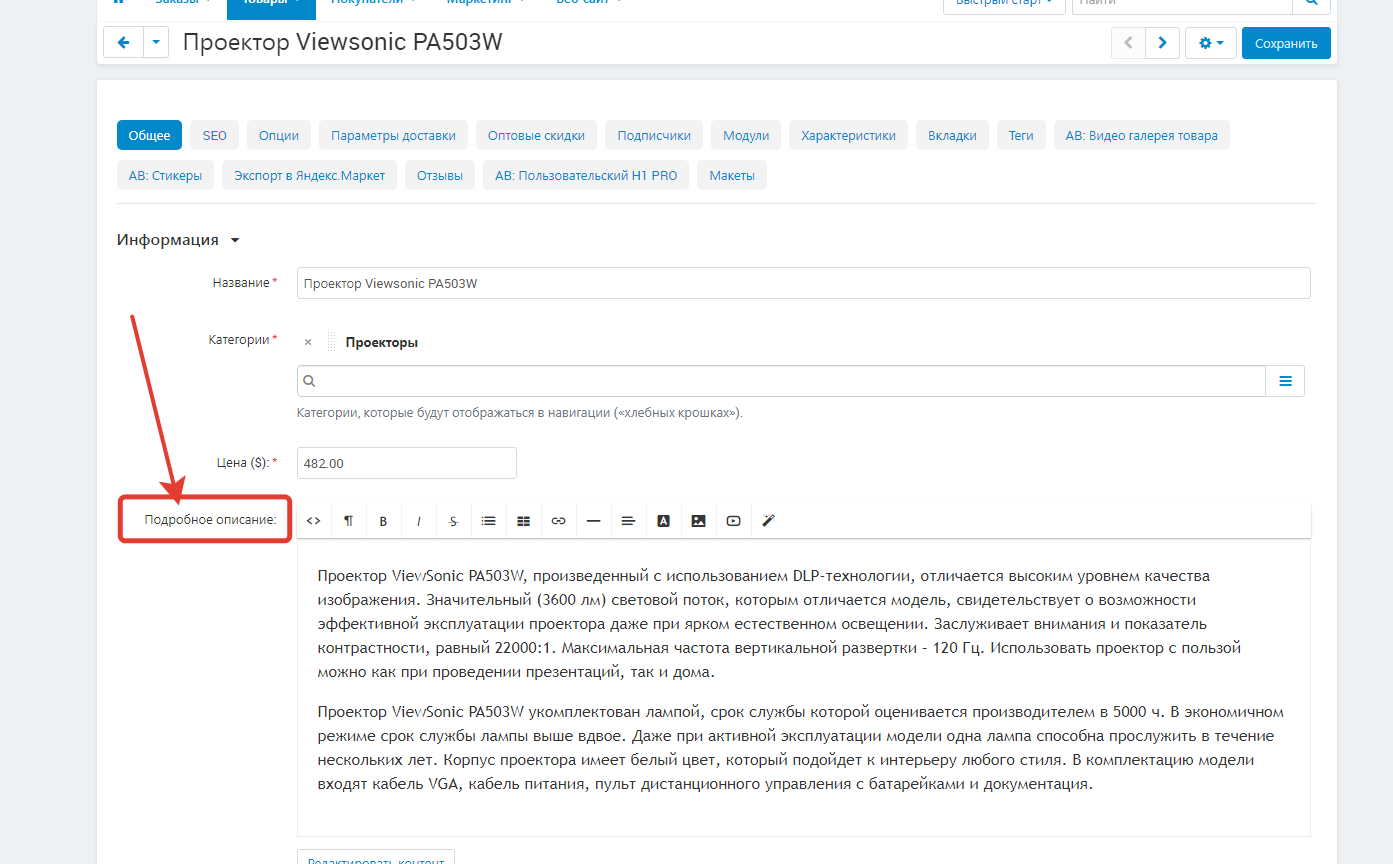Go back using the left arrow button
The height and width of the screenshot is (864, 1393).
[124, 43]
